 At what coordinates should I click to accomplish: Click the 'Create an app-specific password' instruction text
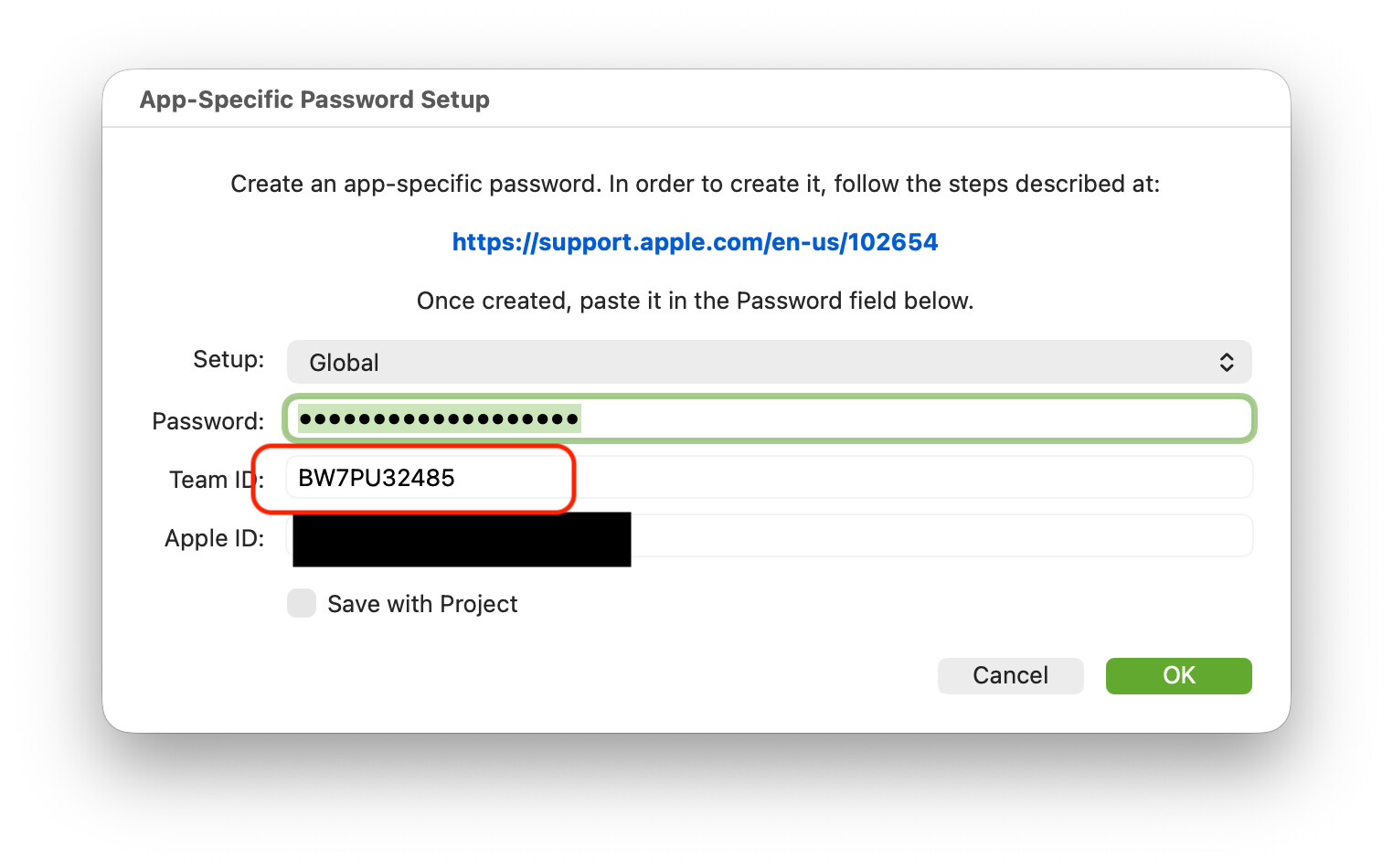(695, 184)
